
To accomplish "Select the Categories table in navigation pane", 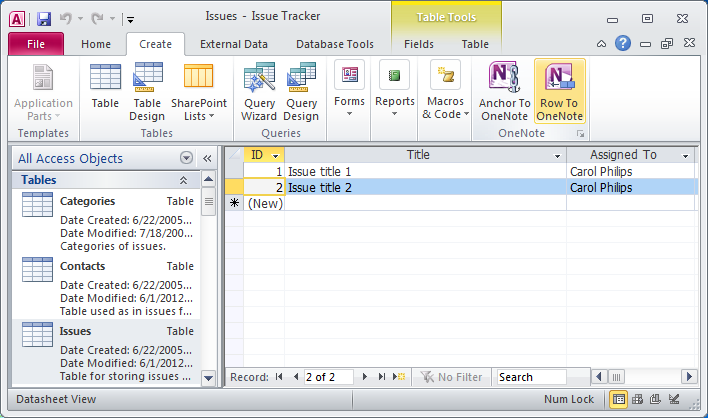I will coord(107,223).
